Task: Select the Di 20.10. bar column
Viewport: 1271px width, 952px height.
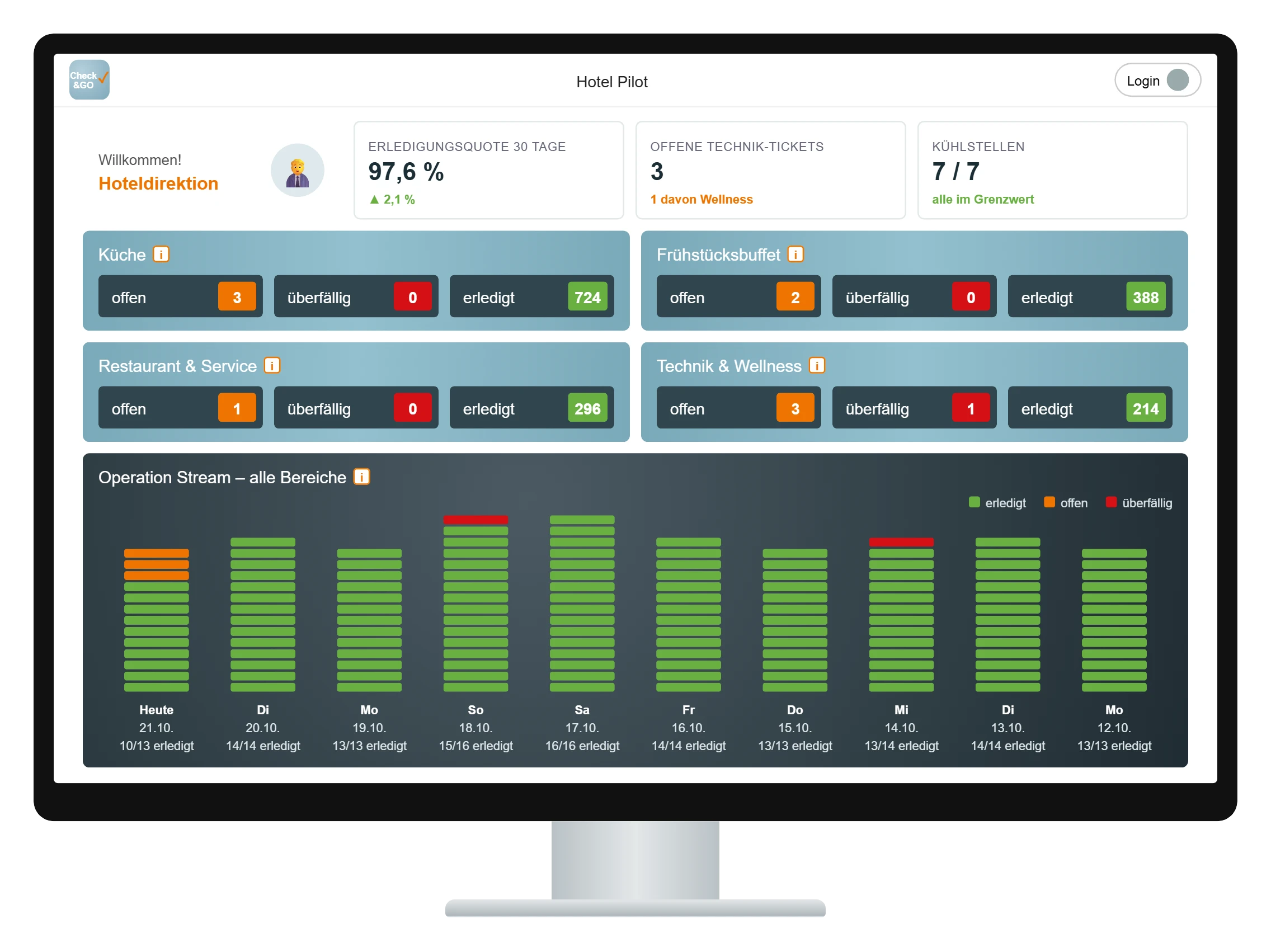Action: click(262, 615)
